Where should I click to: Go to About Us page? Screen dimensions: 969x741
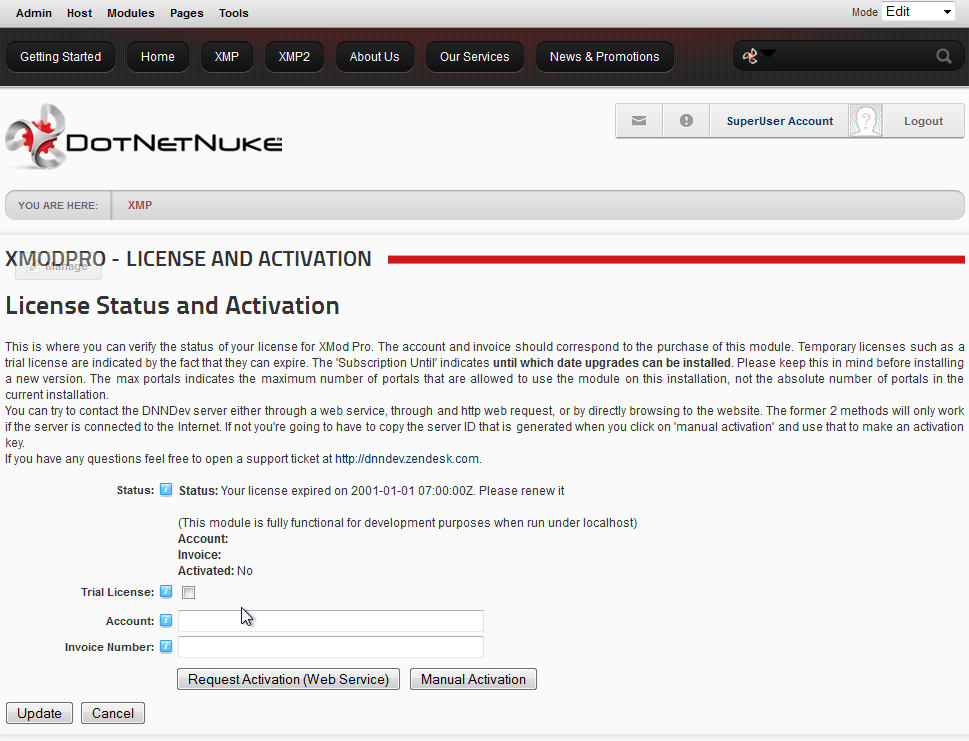tap(374, 57)
